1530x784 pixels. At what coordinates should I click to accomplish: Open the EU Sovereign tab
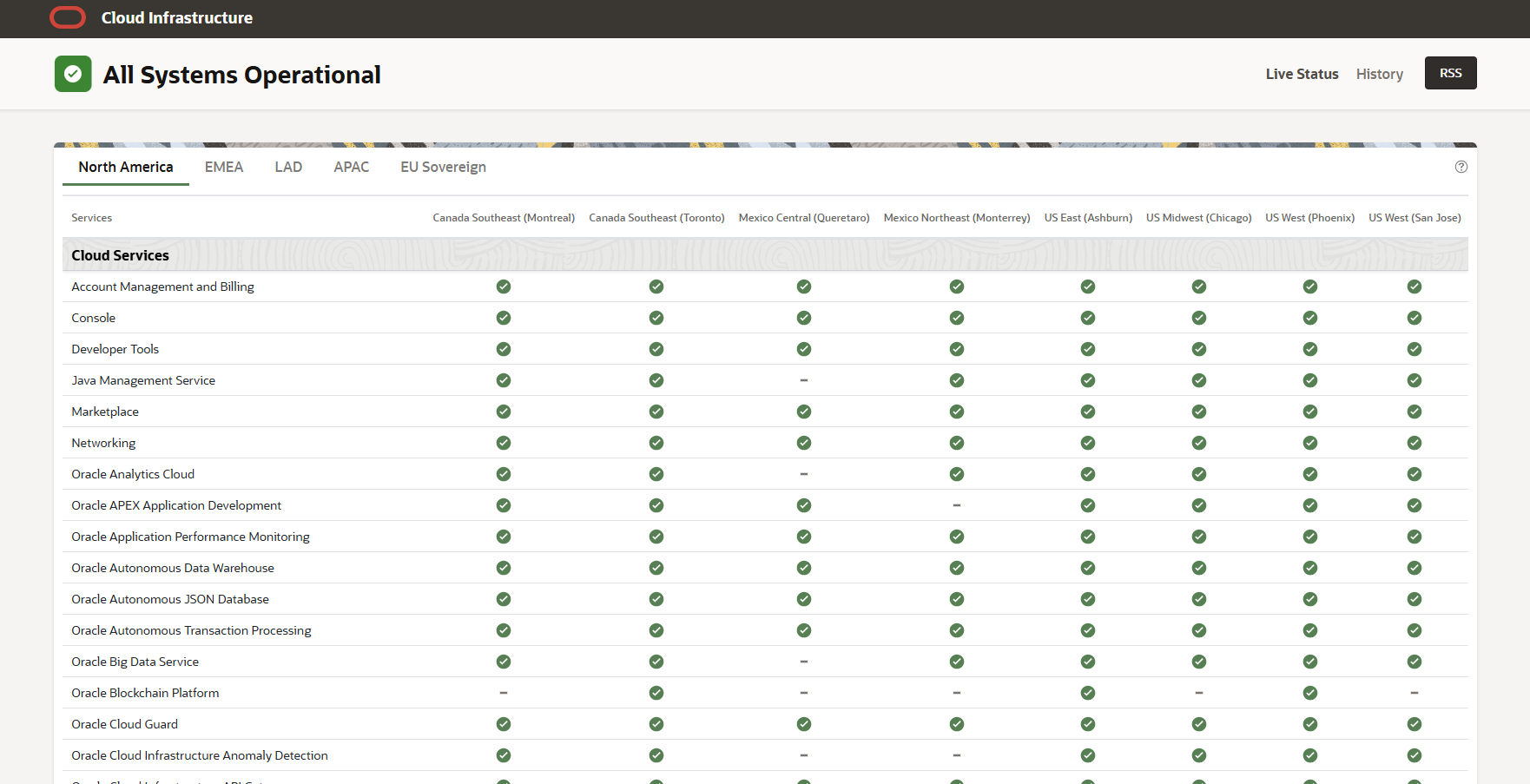coord(443,167)
